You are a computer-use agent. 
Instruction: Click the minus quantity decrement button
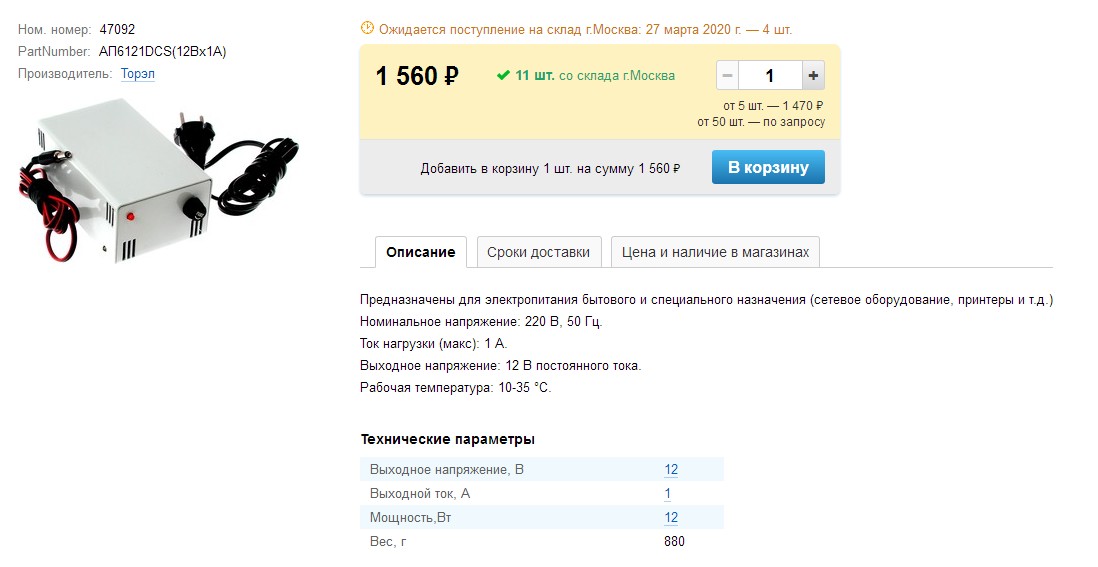pos(728,76)
